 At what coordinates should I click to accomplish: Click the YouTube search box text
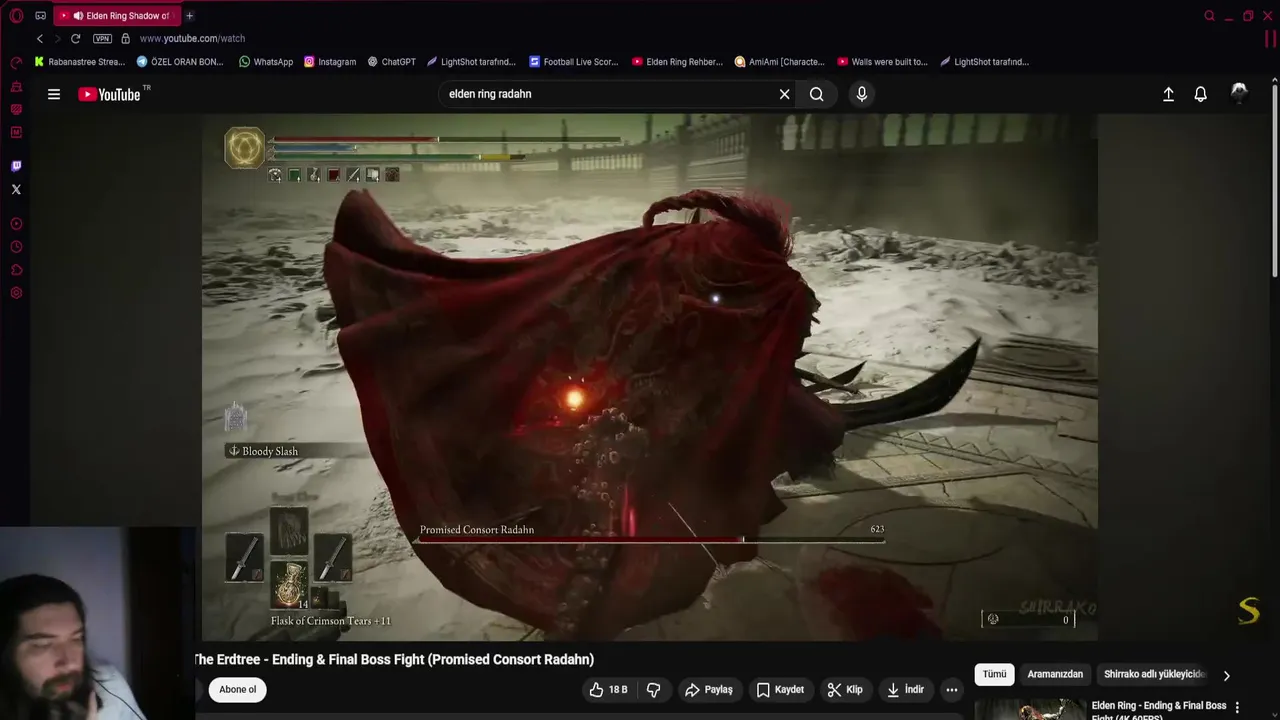pos(490,94)
